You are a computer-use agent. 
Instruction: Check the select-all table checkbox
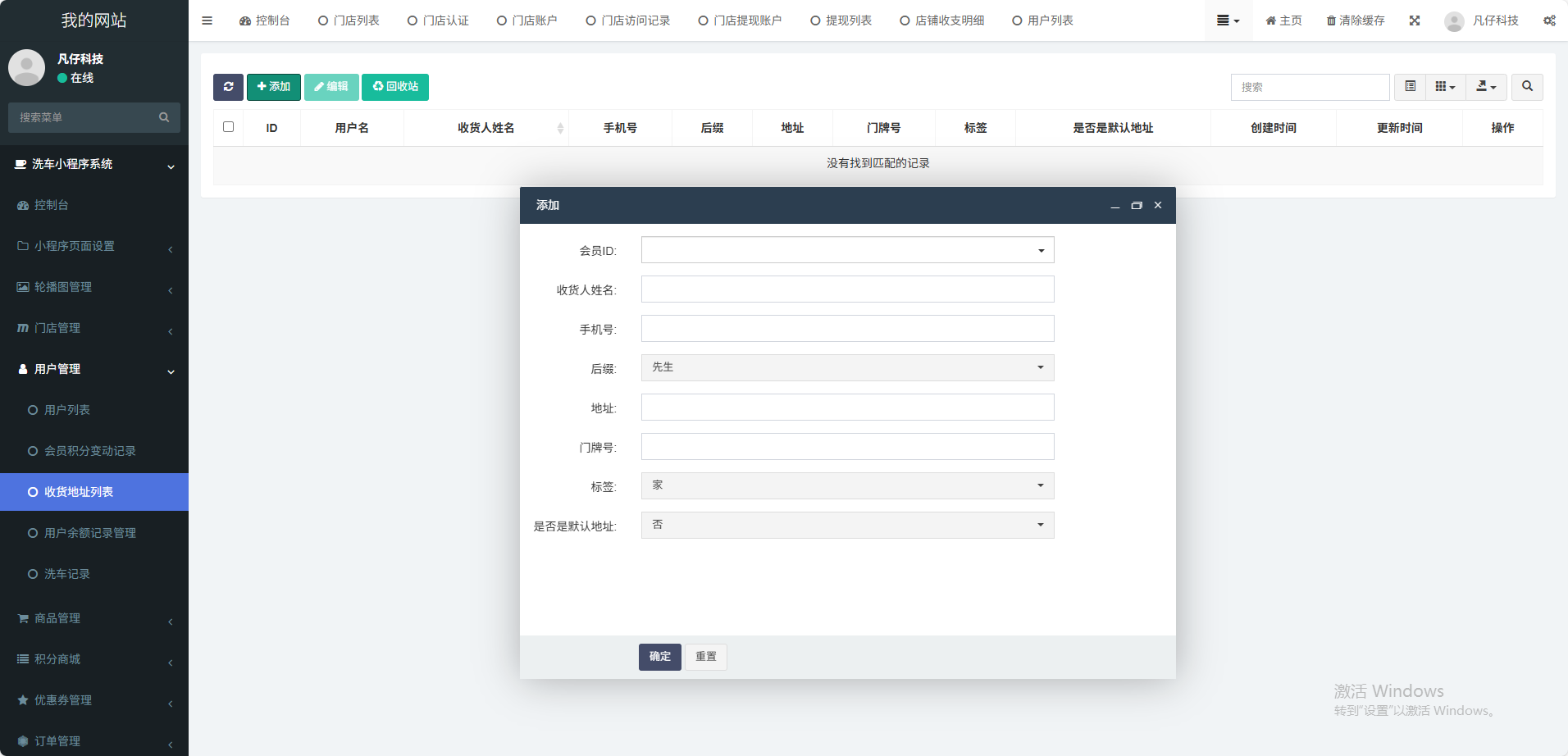coord(229,127)
